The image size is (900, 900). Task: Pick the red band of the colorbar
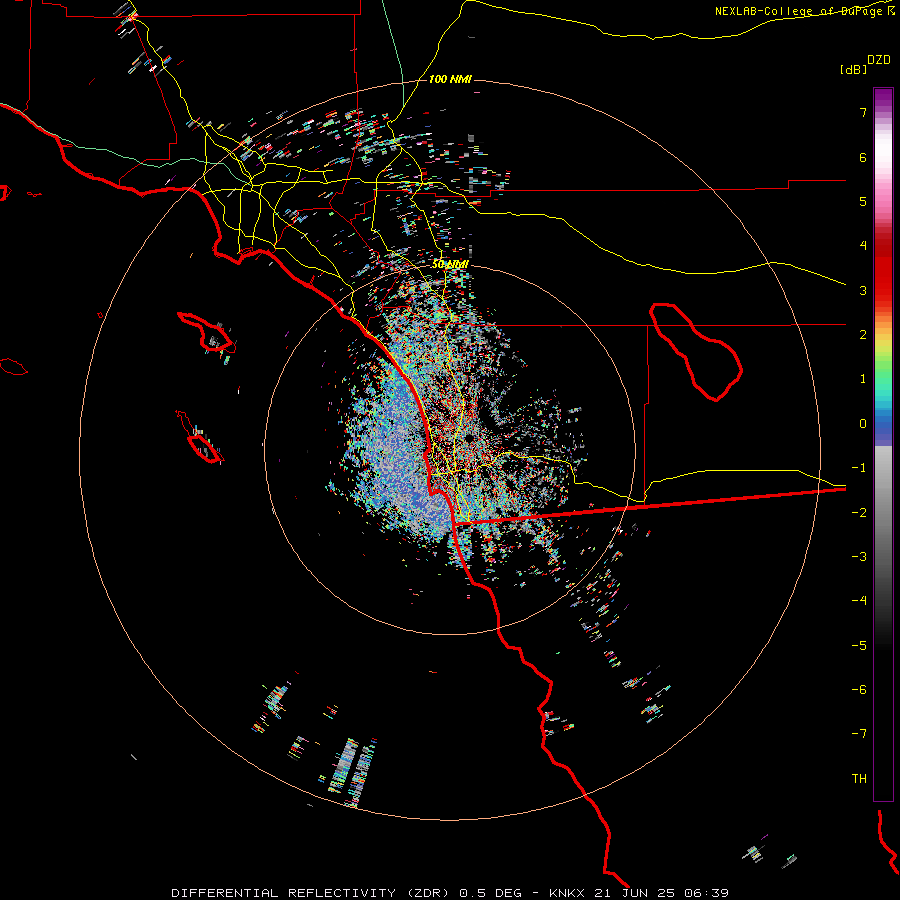tap(883, 273)
